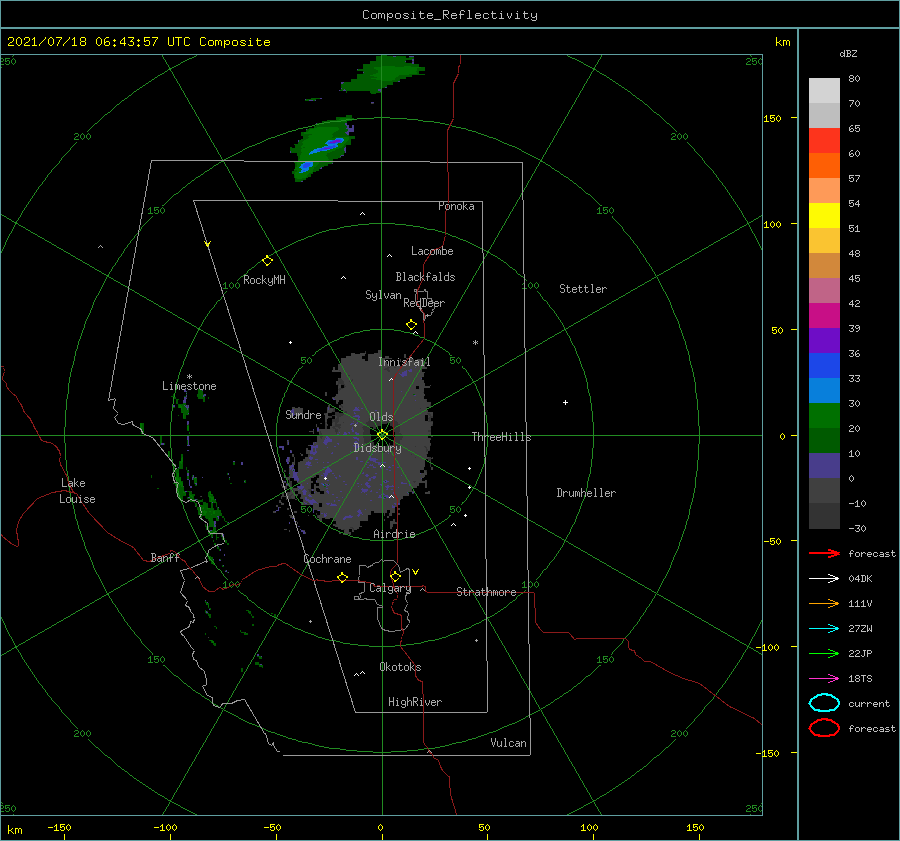Screen dimensions: 900x841
Task: Click the radar center marker near Olds
Action: 382,435
